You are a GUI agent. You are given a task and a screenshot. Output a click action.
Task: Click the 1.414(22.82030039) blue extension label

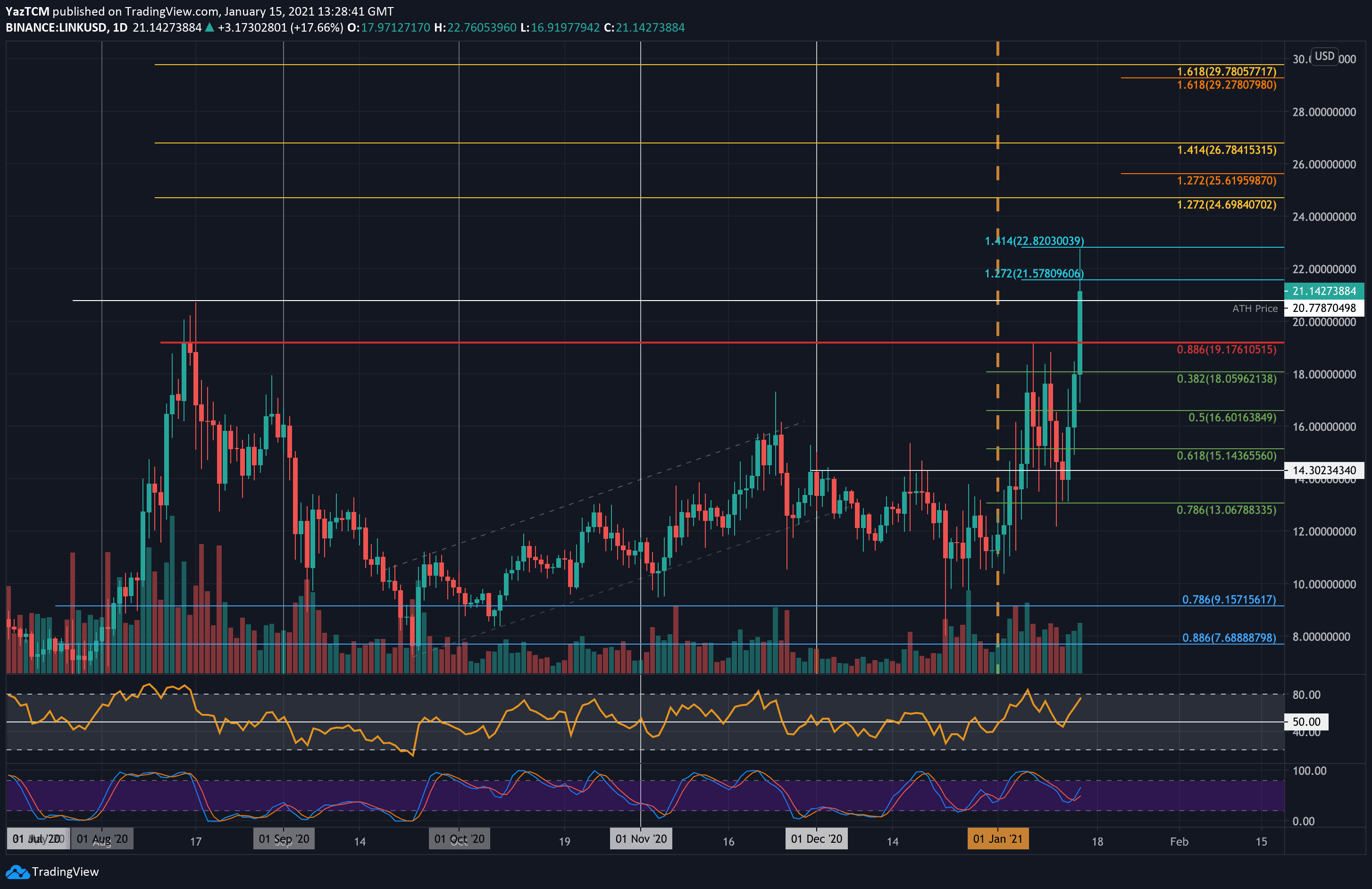pos(1034,241)
